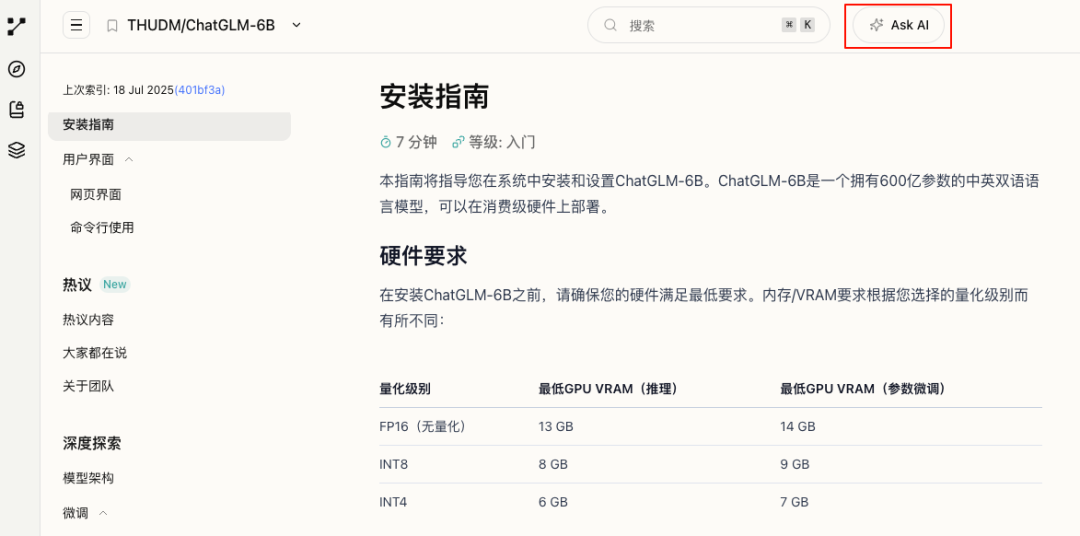Click the 硬件要求 heading
The image size is (1080, 536).
[x=424, y=256]
